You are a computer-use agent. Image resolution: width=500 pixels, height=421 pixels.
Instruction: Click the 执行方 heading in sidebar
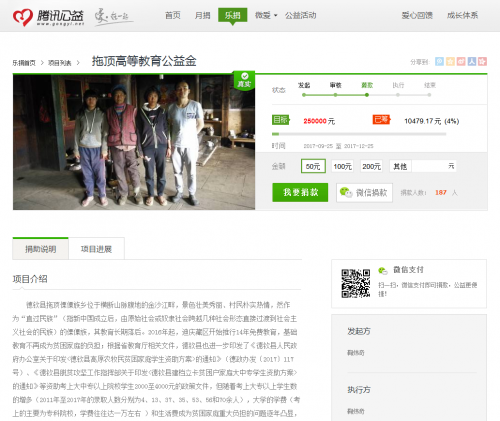[359, 389]
